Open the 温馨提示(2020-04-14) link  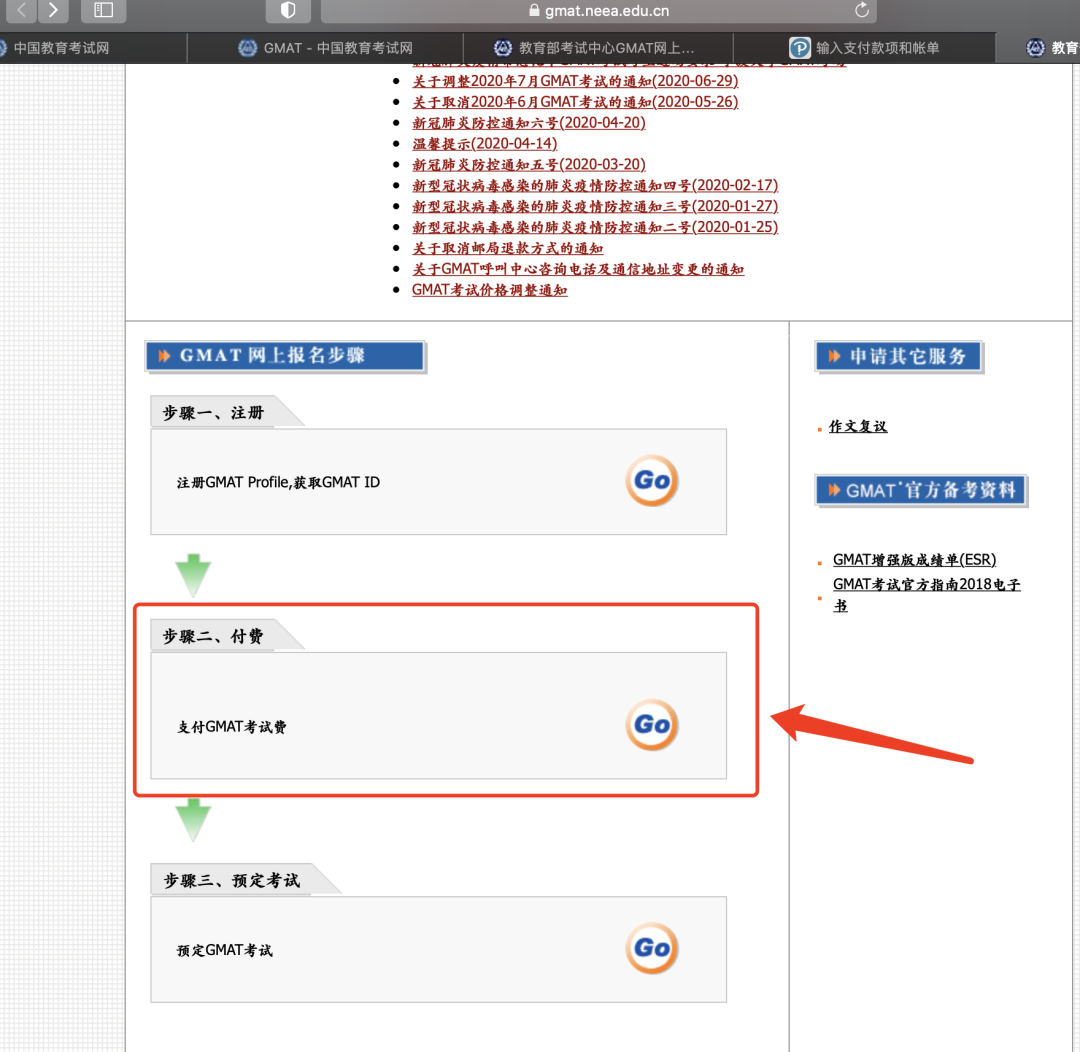484,143
